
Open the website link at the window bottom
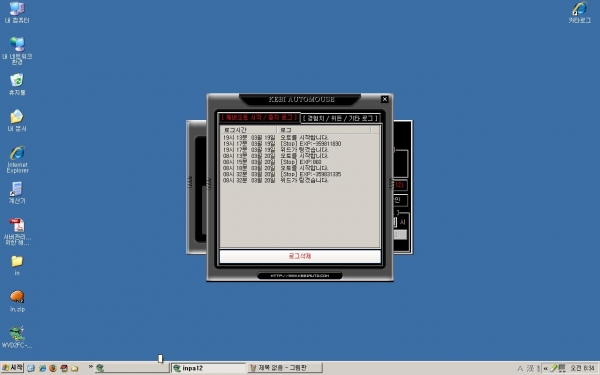pos(300,276)
